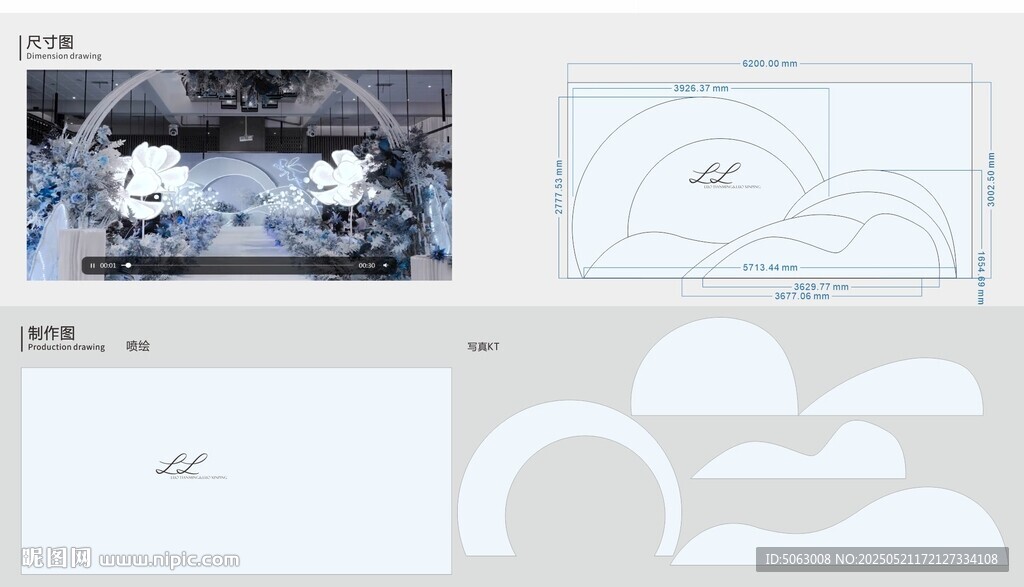The width and height of the screenshot is (1024, 587).
Task: Select the wedding stage photo thumbnail
Action: coord(239,175)
